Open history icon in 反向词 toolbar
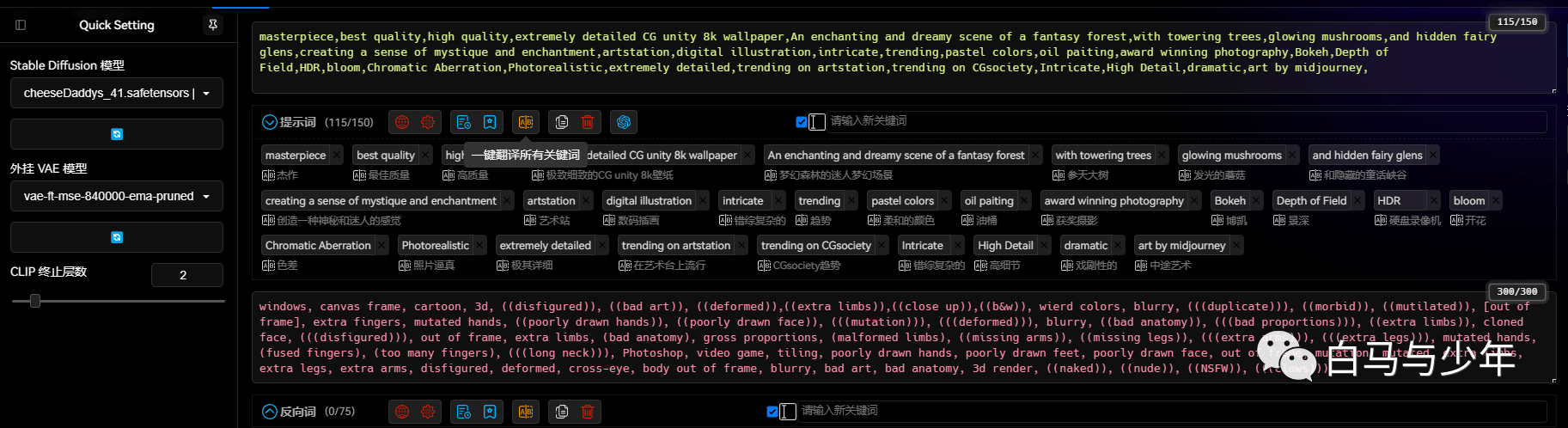1568x428 pixels. pyautogui.click(x=464, y=412)
